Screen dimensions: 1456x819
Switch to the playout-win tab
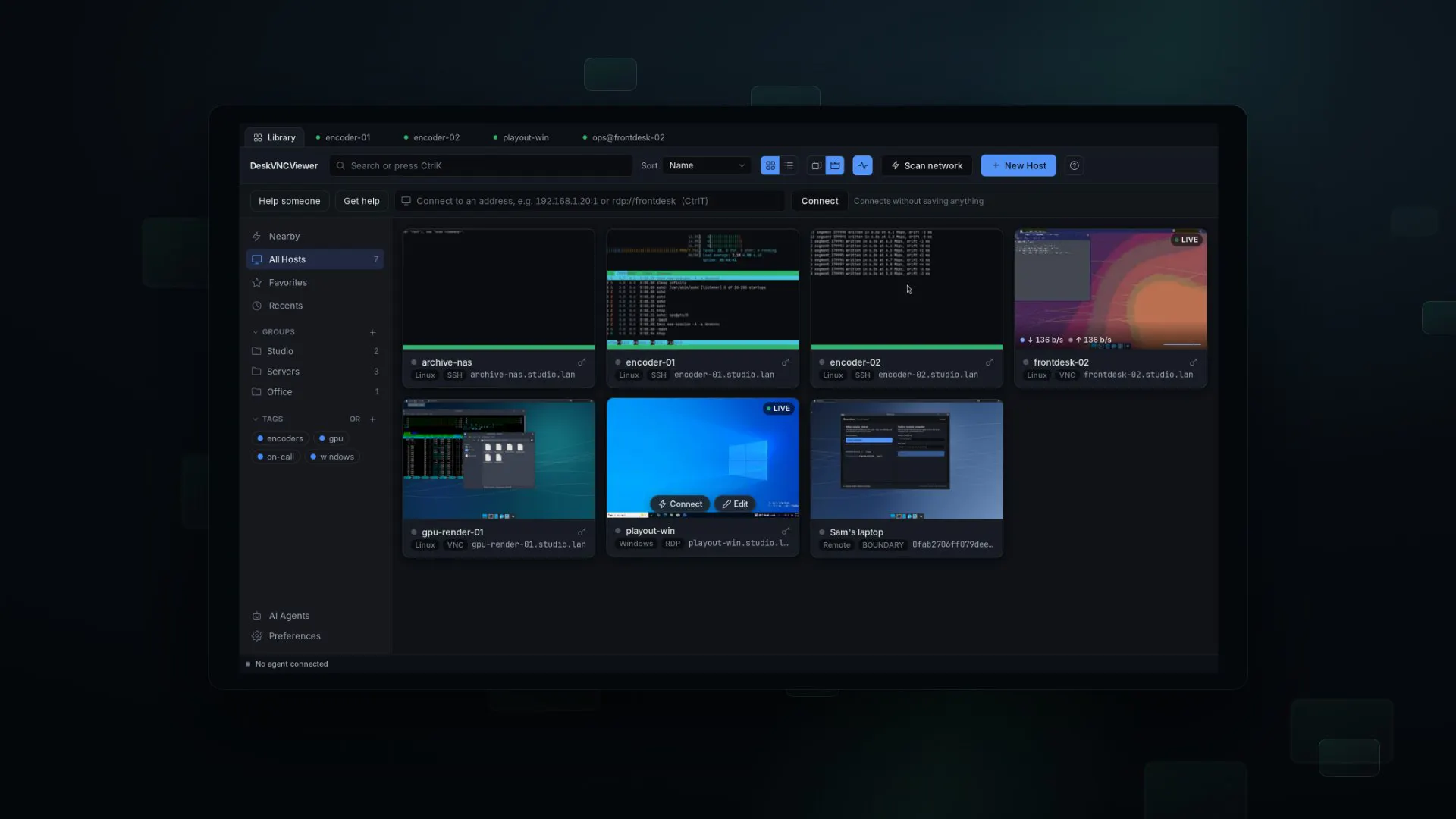click(521, 137)
